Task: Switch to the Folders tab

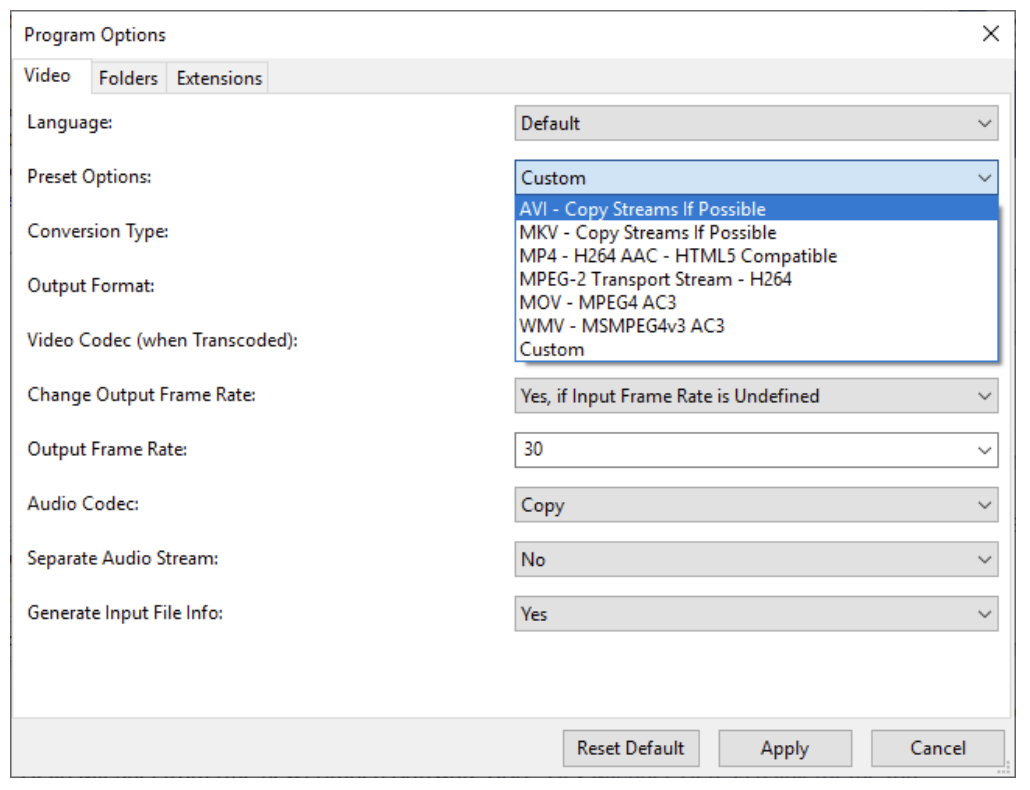Action: pos(128,78)
